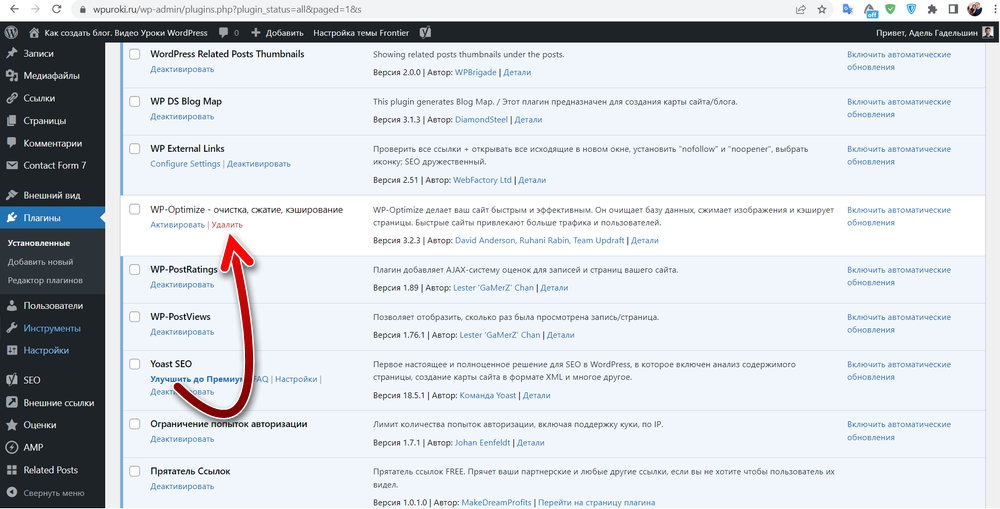Tick the WP-PostViews checkbox
The width and height of the screenshot is (1000, 509).
pyautogui.click(x=135, y=316)
